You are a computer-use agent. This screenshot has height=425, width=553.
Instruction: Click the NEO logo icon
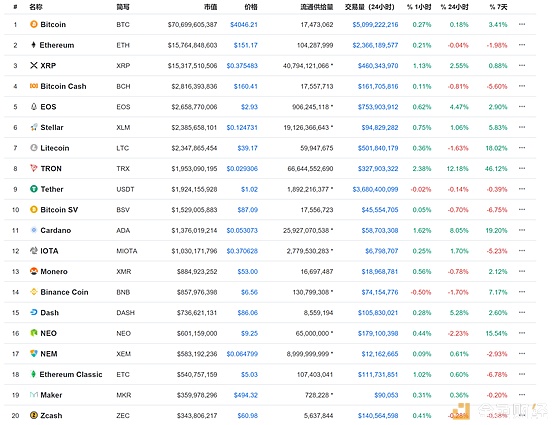click(34, 333)
